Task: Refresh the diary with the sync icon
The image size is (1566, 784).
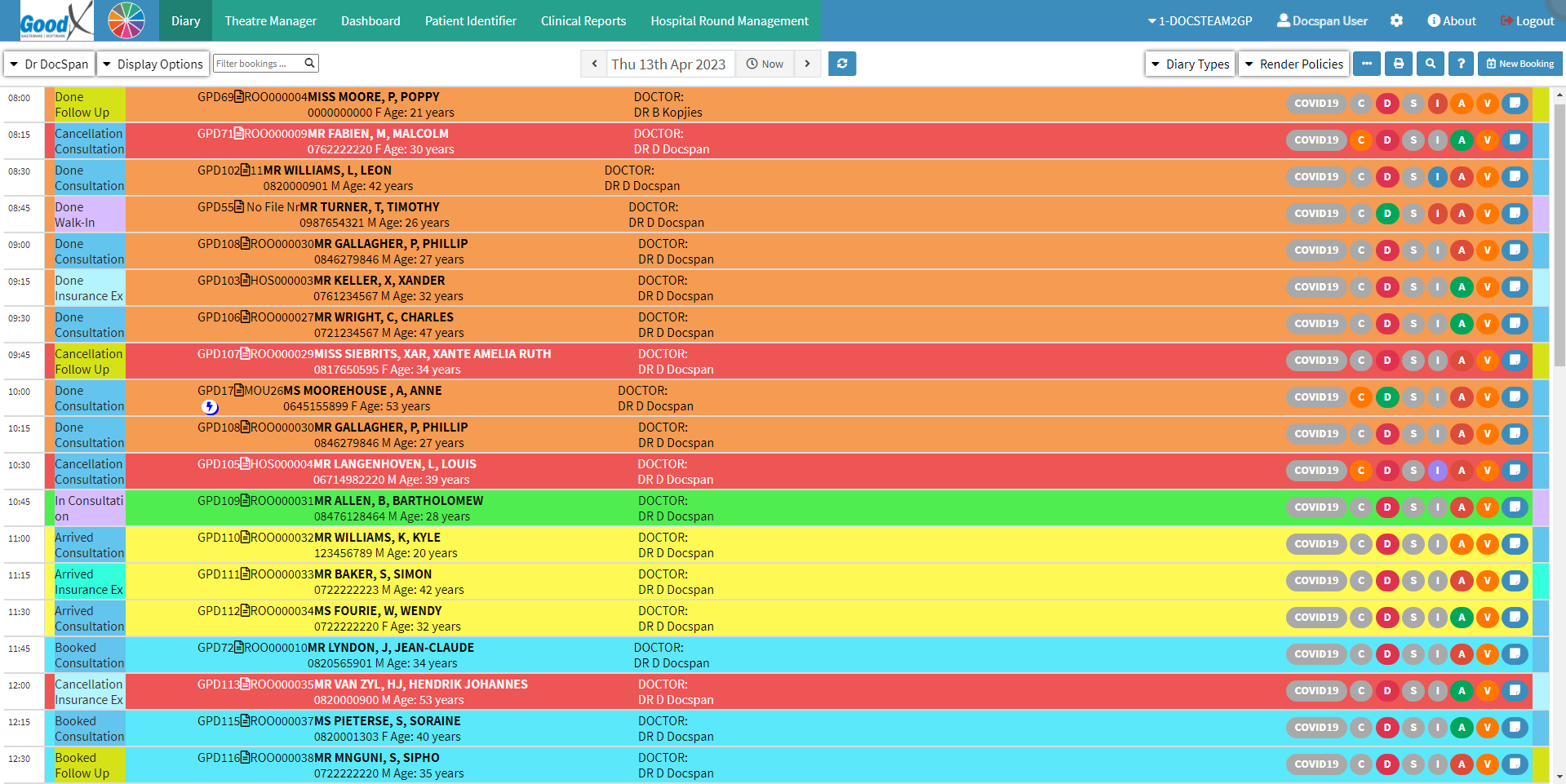Action: pyautogui.click(x=841, y=64)
